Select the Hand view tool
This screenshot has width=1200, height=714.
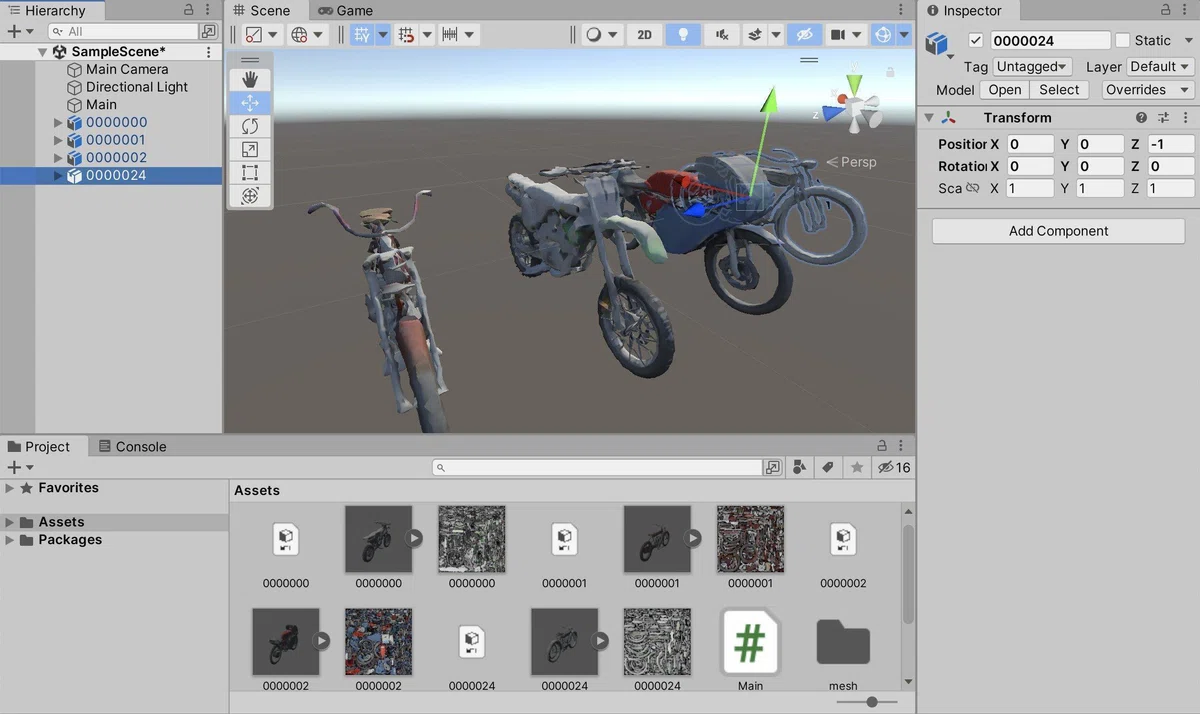(250, 79)
